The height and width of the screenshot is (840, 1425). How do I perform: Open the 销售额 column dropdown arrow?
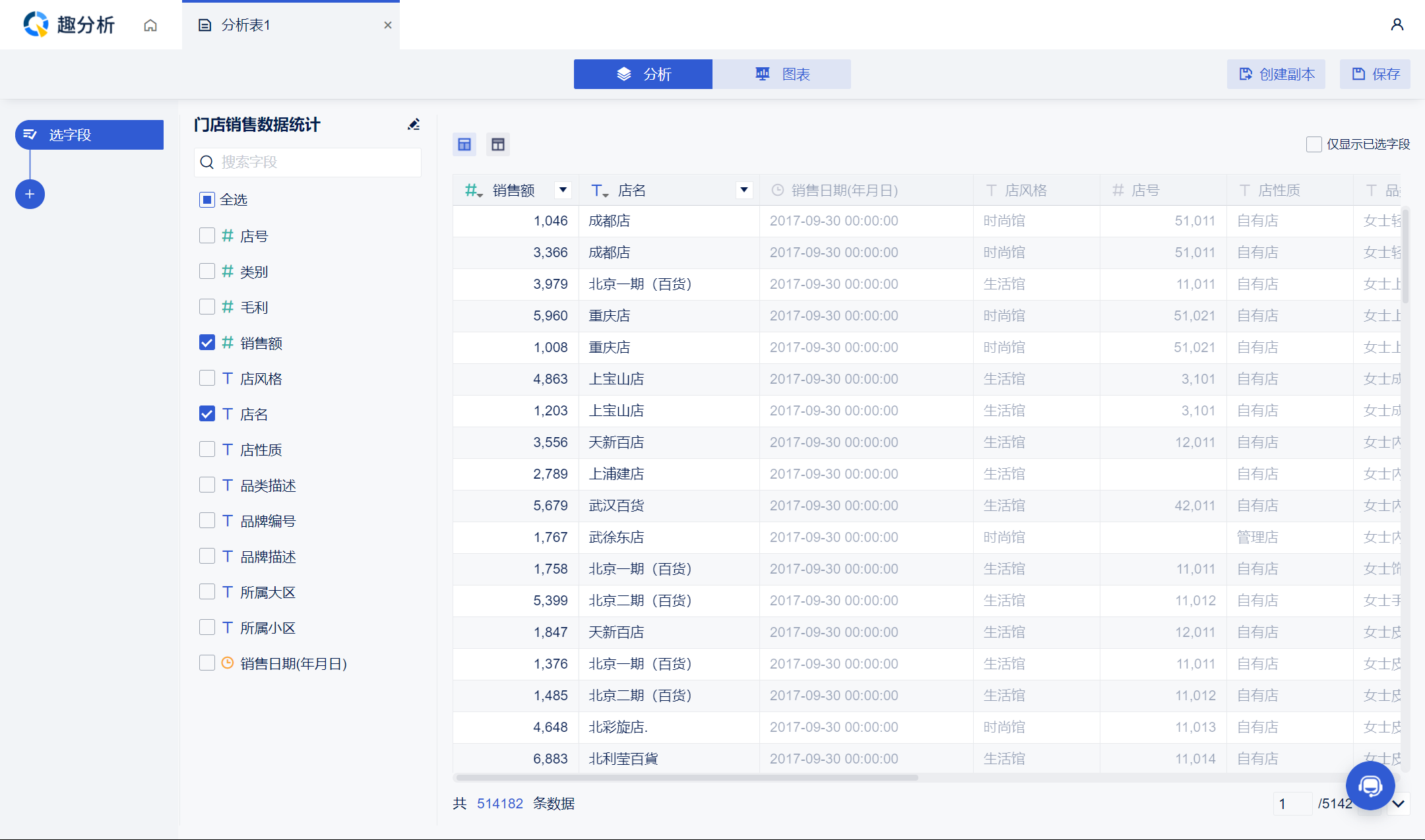point(563,191)
